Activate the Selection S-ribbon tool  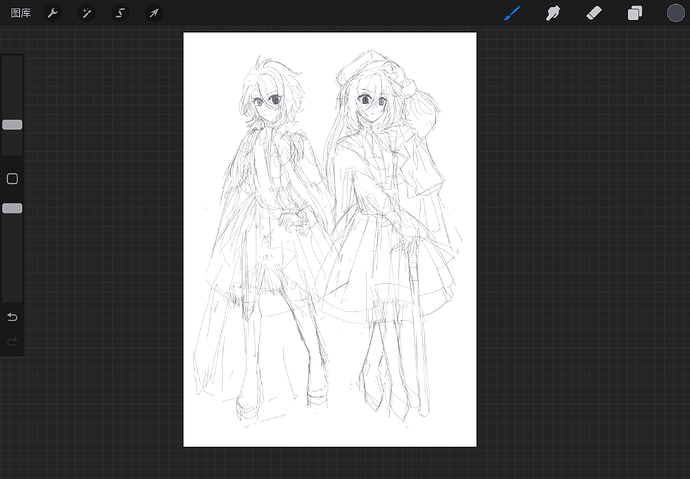(x=120, y=13)
